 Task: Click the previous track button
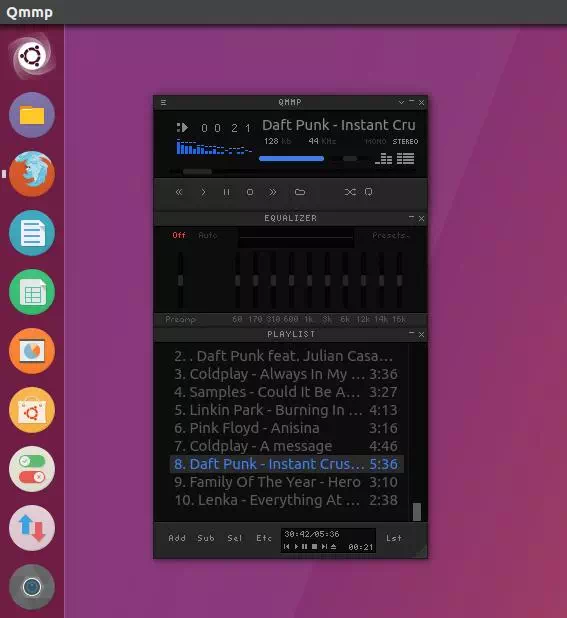pyautogui.click(x=179, y=192)
